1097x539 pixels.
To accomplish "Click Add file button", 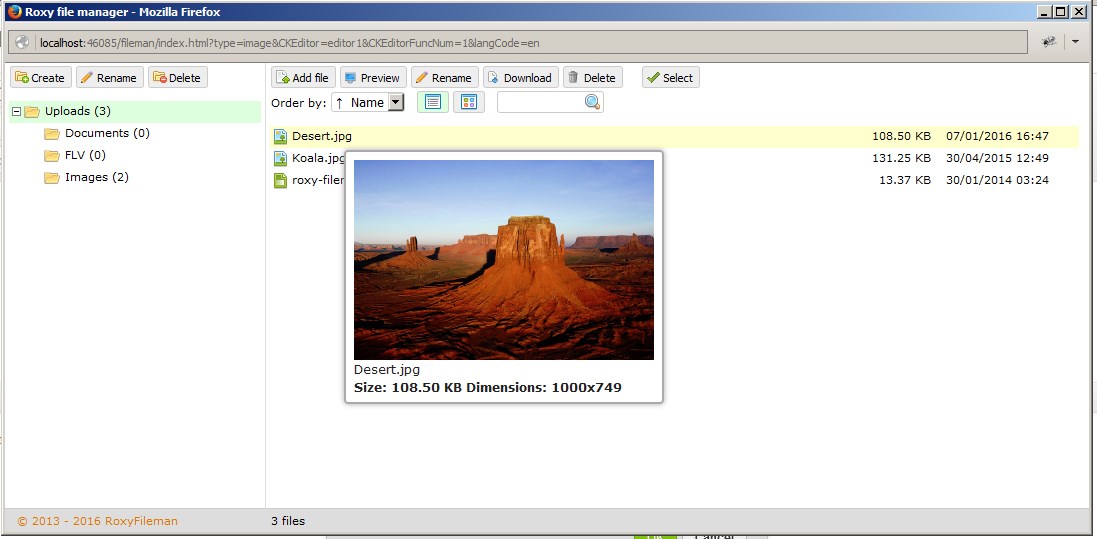I will tap(304, 78).
